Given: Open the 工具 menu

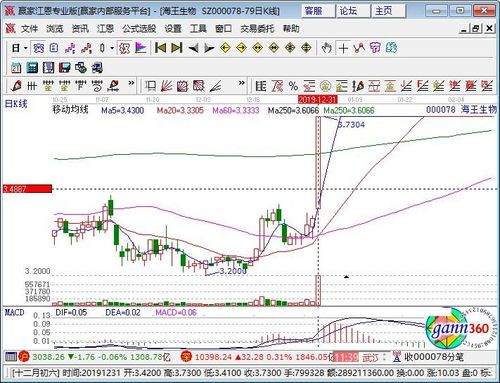Looking at the screenshot, I should (198, 29).
